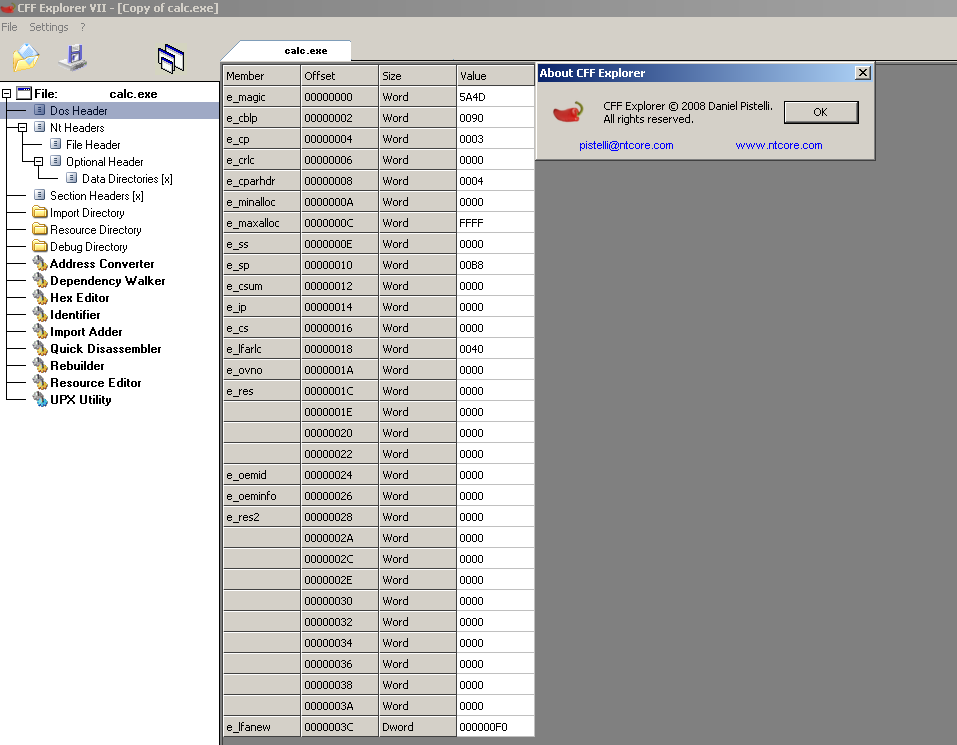The image size is (957, 745).
Task: Open File Header in the tree
Action: [93, 145]
